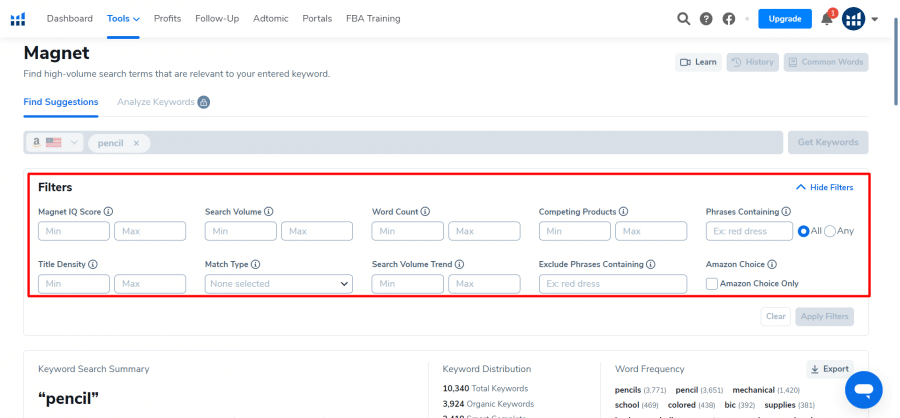Collapse filters with Hide Filters

click(x=825, y=187)
